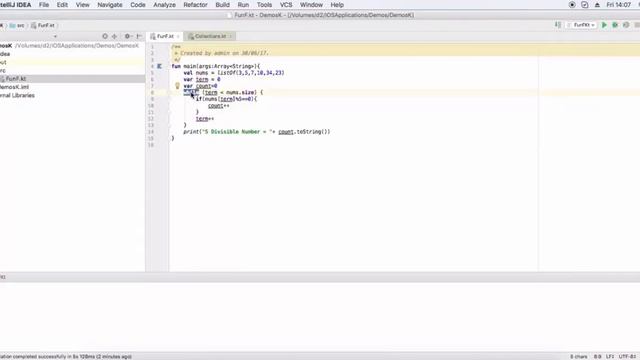This screenshot has width=640, height=360.
Task: Open the File menu
Action: 44,5
